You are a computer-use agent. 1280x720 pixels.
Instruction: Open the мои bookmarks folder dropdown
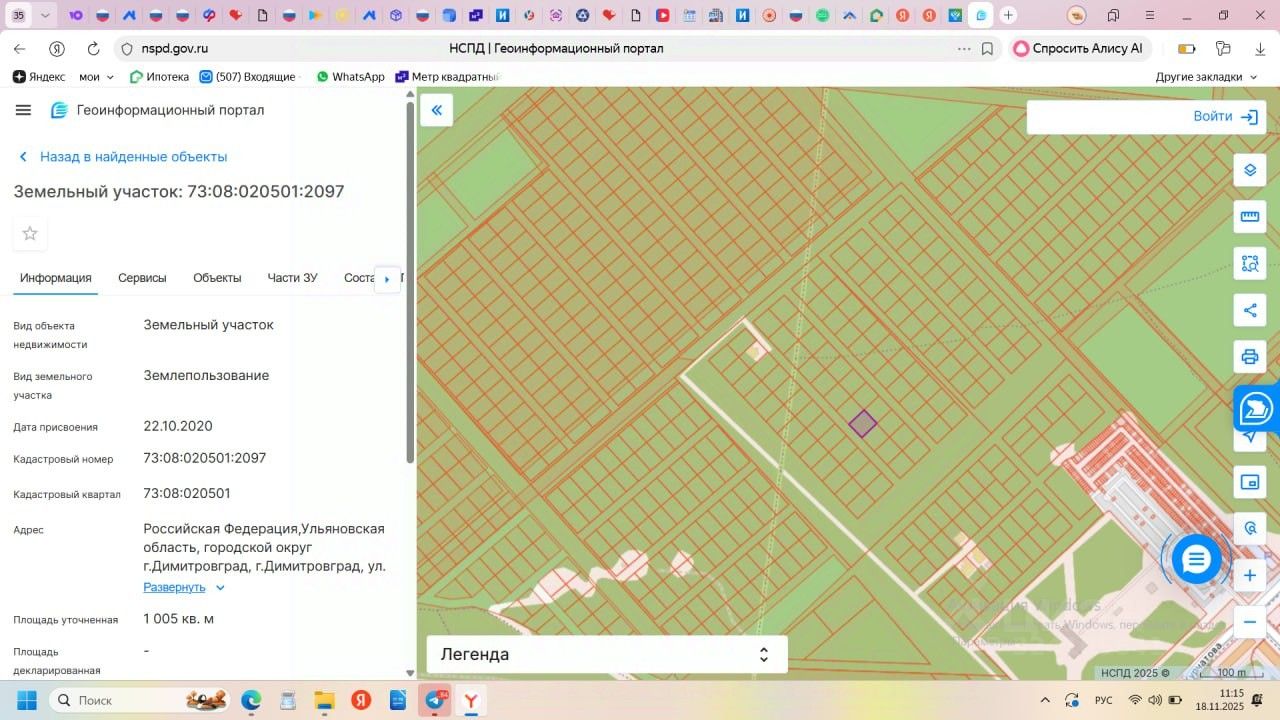pos(97,77)
